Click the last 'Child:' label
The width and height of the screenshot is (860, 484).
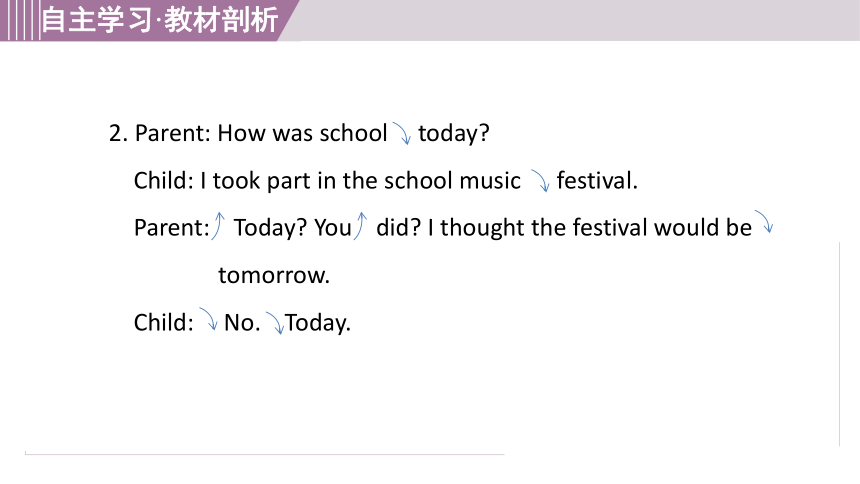click(x=163, y=322)
